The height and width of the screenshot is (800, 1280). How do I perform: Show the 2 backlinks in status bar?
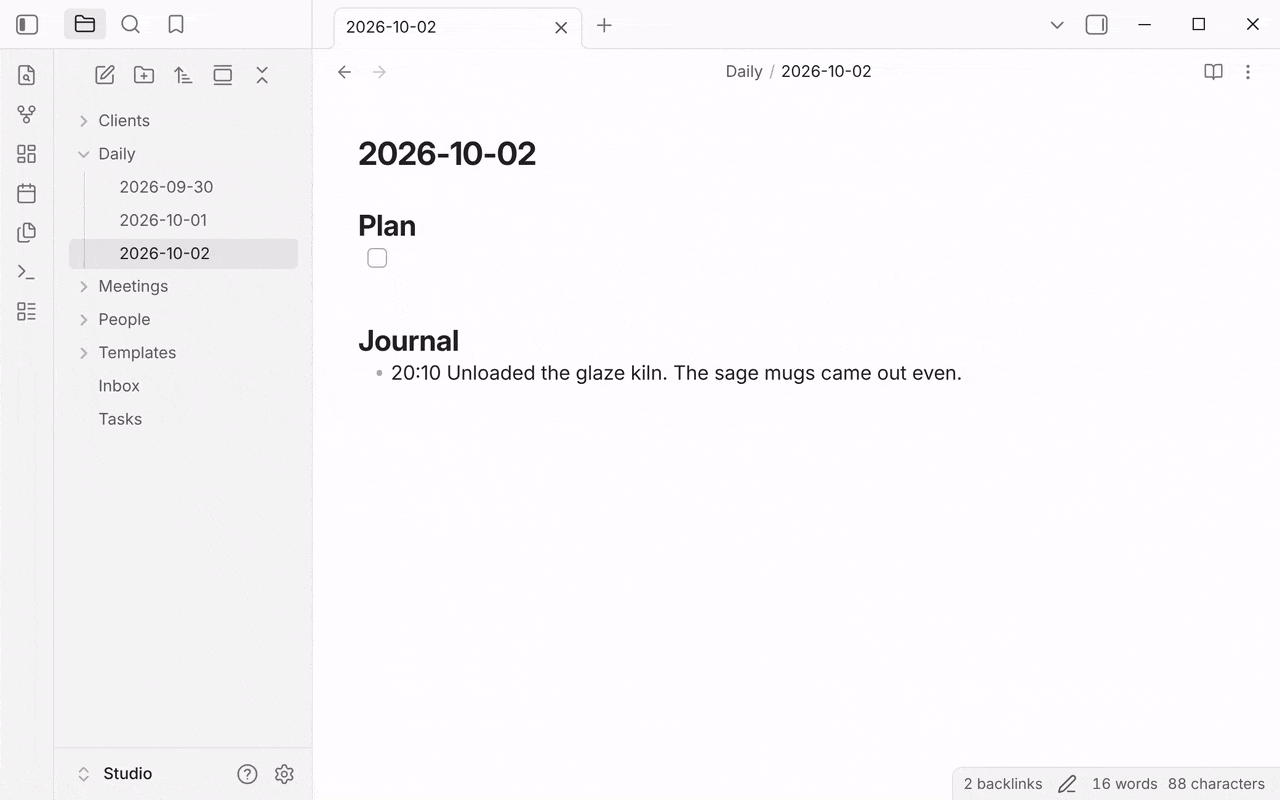1003,784
